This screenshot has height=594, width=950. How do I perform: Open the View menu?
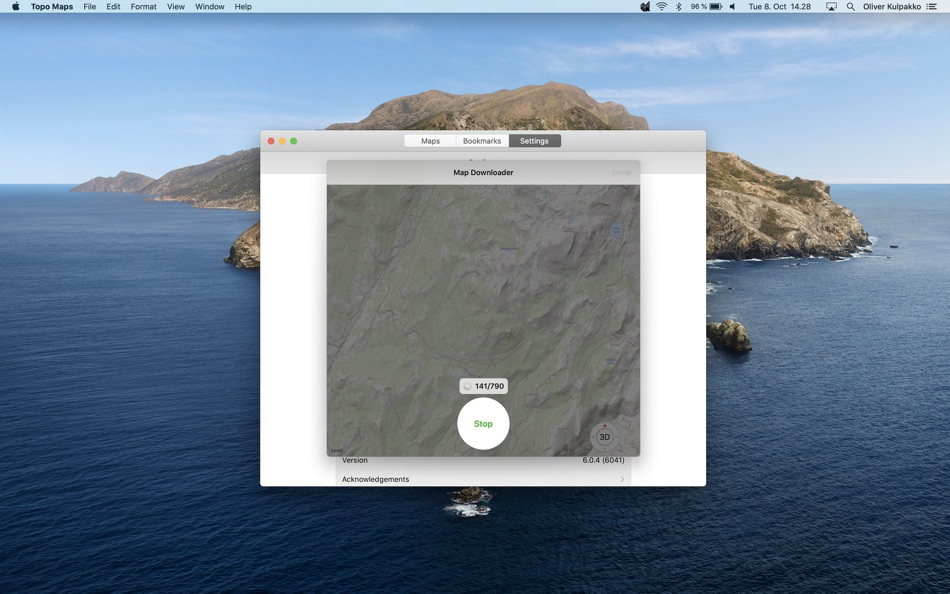click(x=176, y=7)
